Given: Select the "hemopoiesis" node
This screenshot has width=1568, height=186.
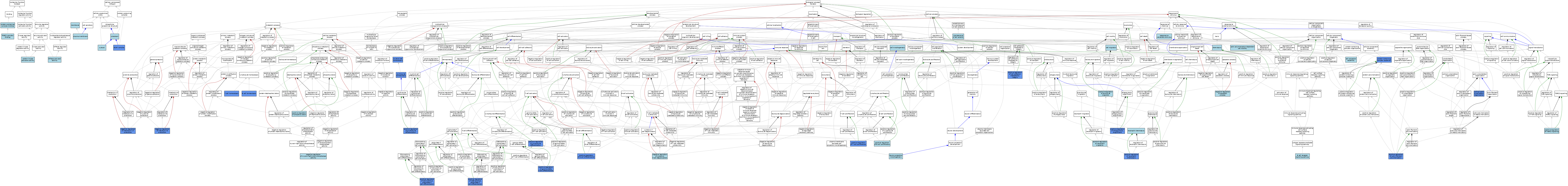Looking at the screenshot, I should tap(447, 59).
